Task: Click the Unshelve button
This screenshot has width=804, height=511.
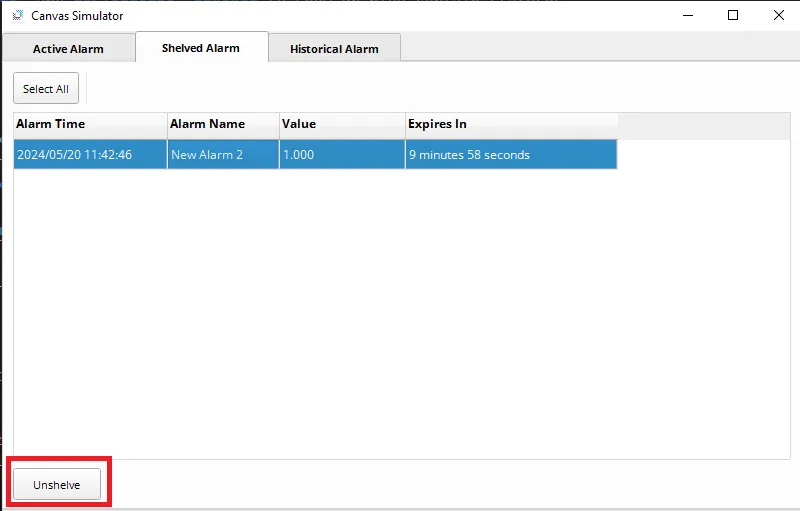Action: click(57, 485)
